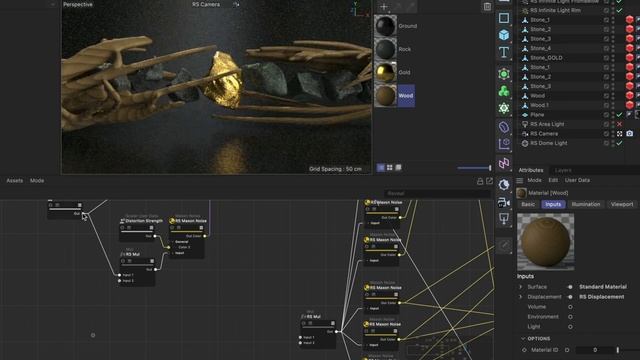The height and width of the screenshot is (360, 640).
Task: Click the Light input connection circle
Action: 570,327
